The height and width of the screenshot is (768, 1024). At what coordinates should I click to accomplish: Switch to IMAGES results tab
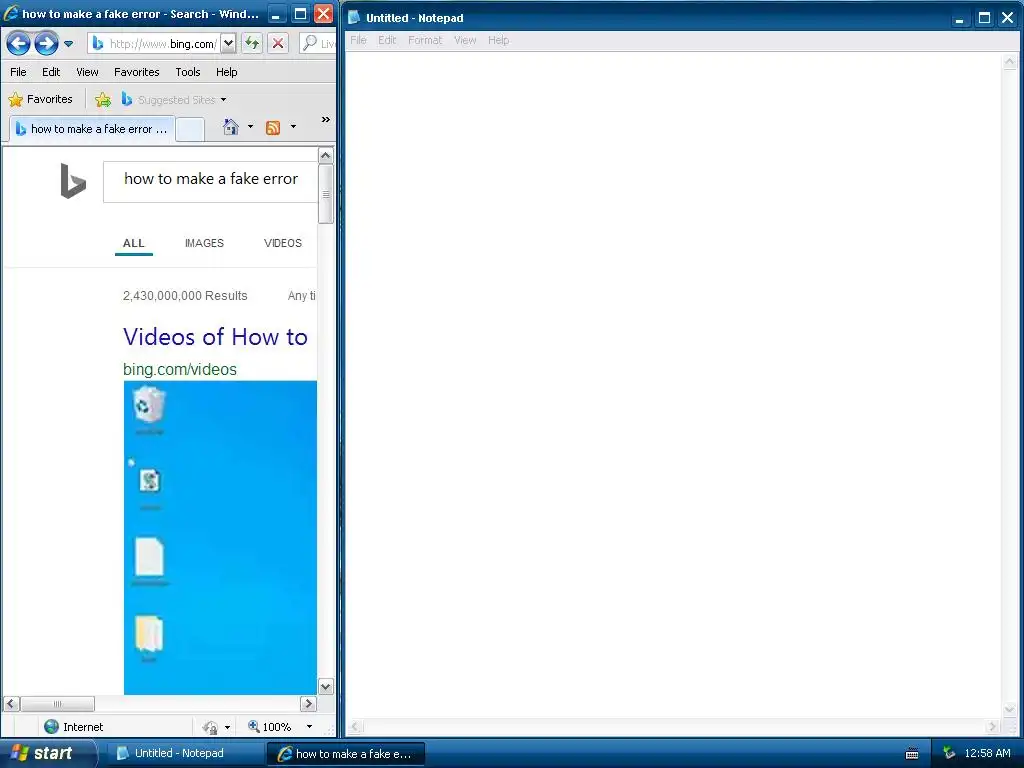coord(204,243)
